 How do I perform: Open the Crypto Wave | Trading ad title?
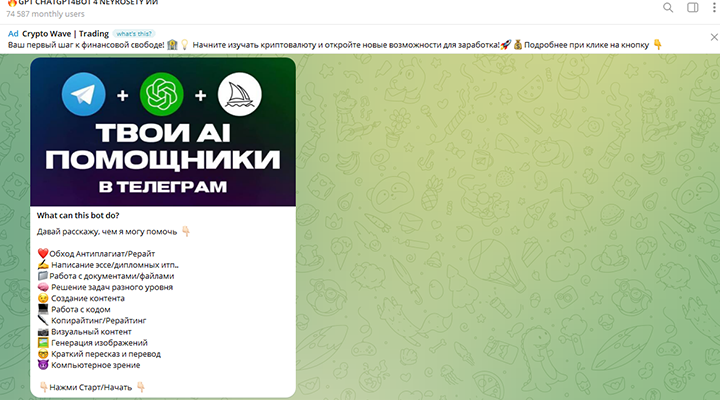point(66,33)
